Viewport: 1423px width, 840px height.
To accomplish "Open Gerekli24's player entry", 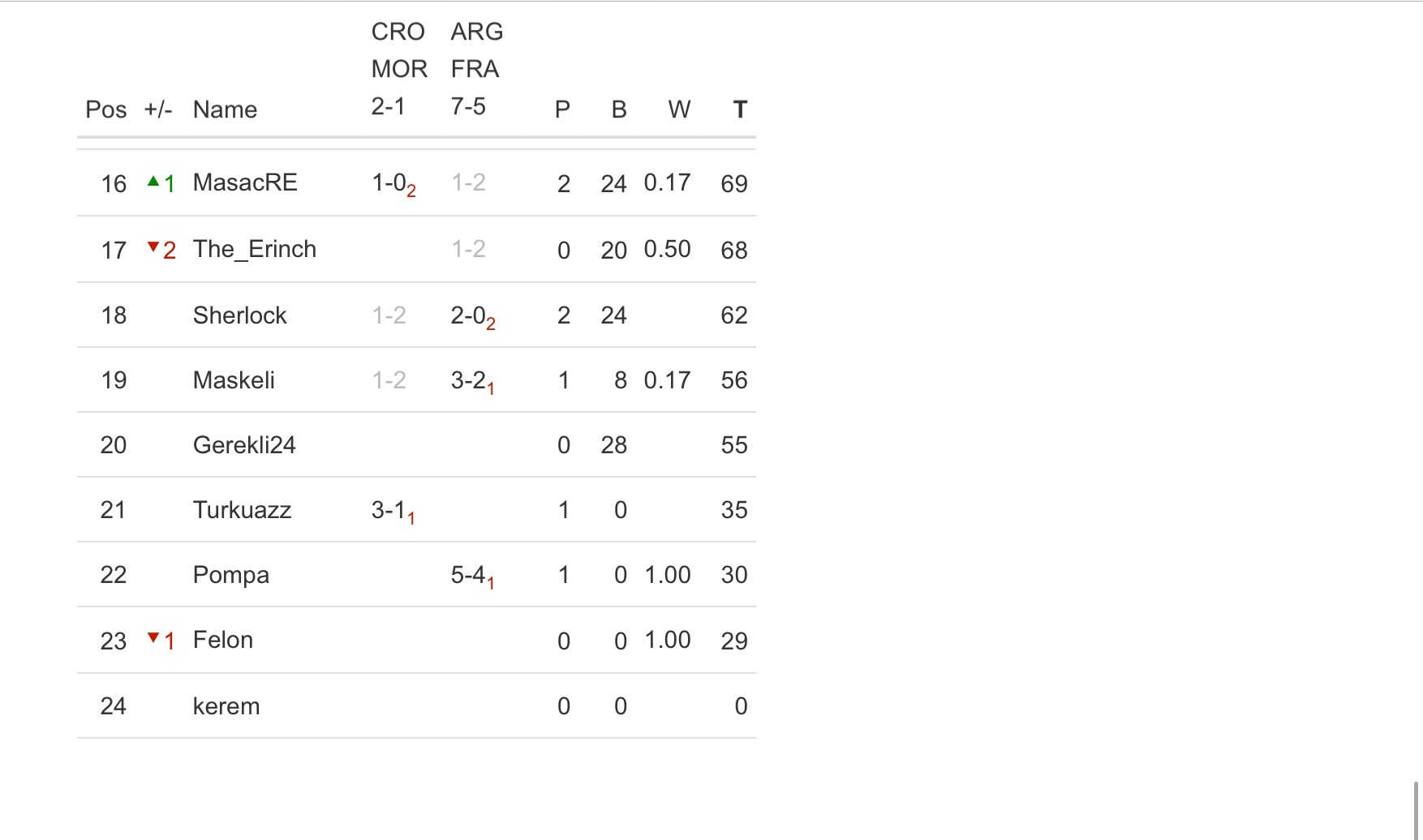I will click(244, 445).
